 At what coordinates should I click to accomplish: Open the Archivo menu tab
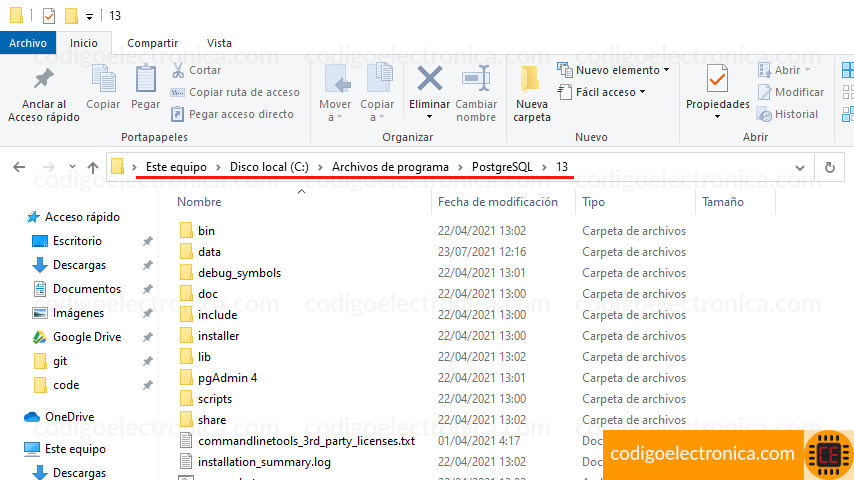click(x=28, y=43)
